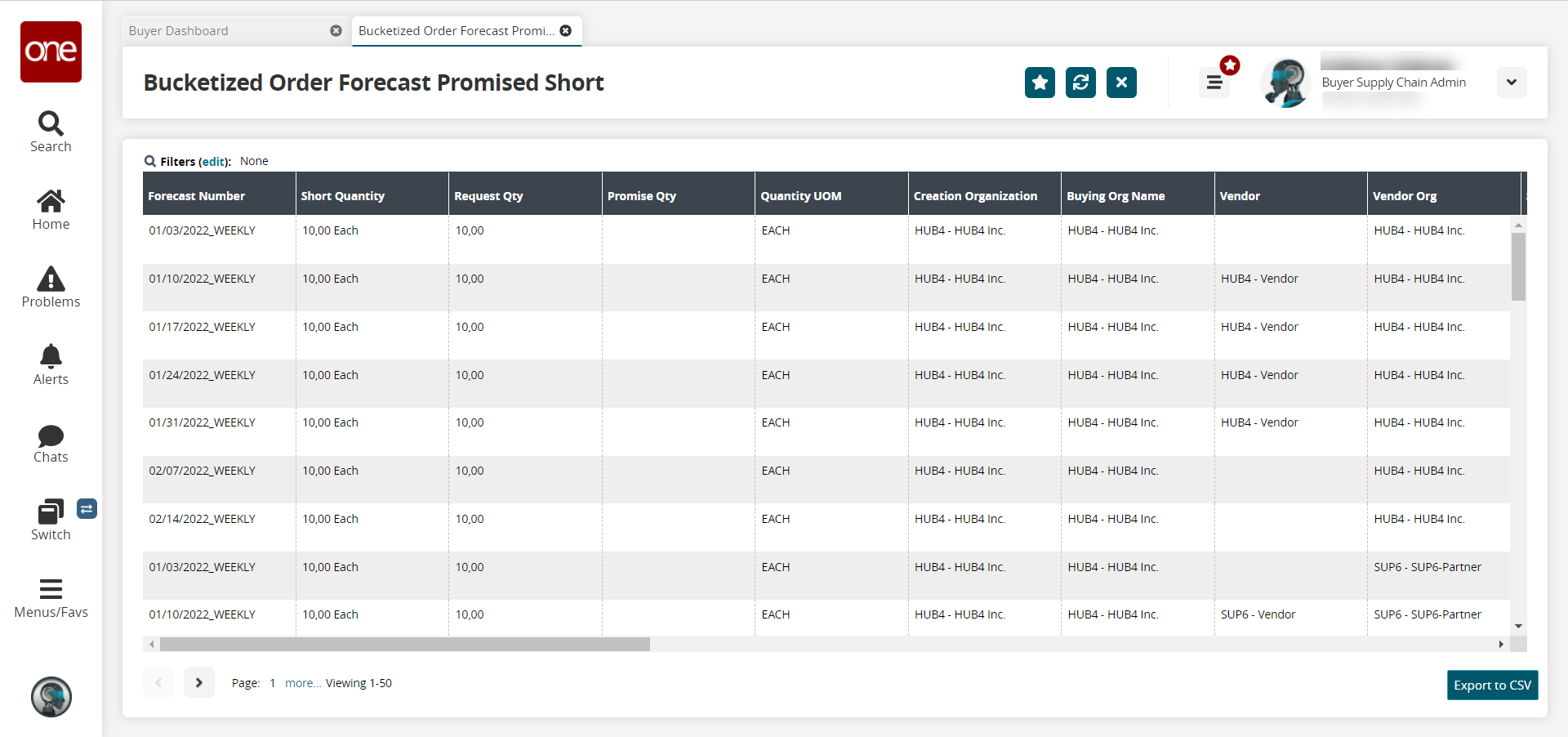Open Menus/Favs hamburger icon
Screen dimensions: 1568x737
51,589
